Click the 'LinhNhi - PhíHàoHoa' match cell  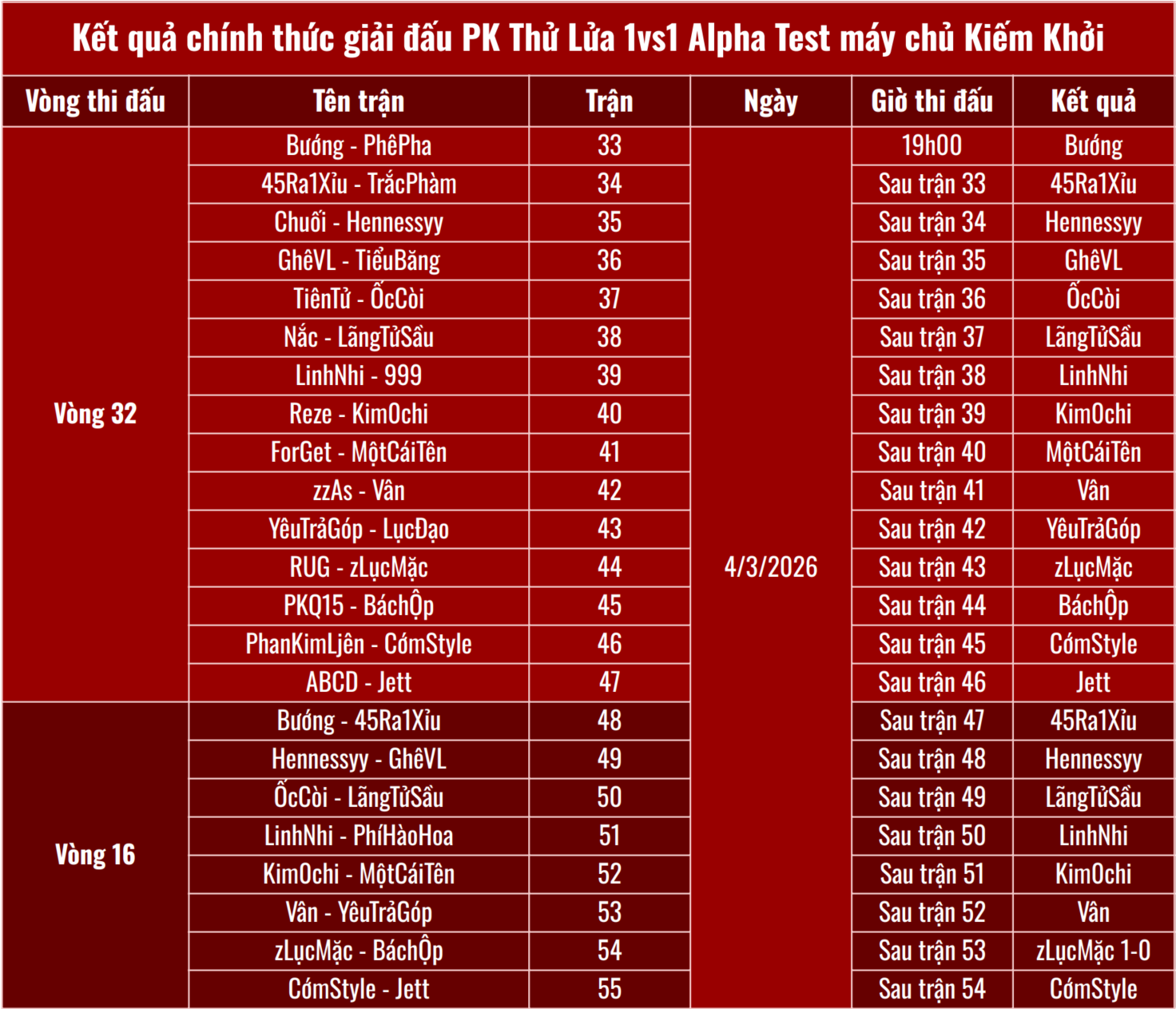coord(359,836)
